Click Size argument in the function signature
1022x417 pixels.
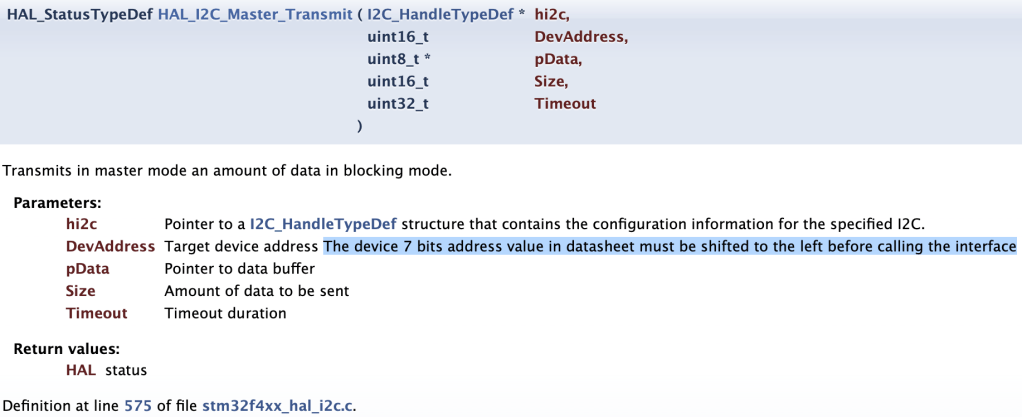[x=551, y=81]
